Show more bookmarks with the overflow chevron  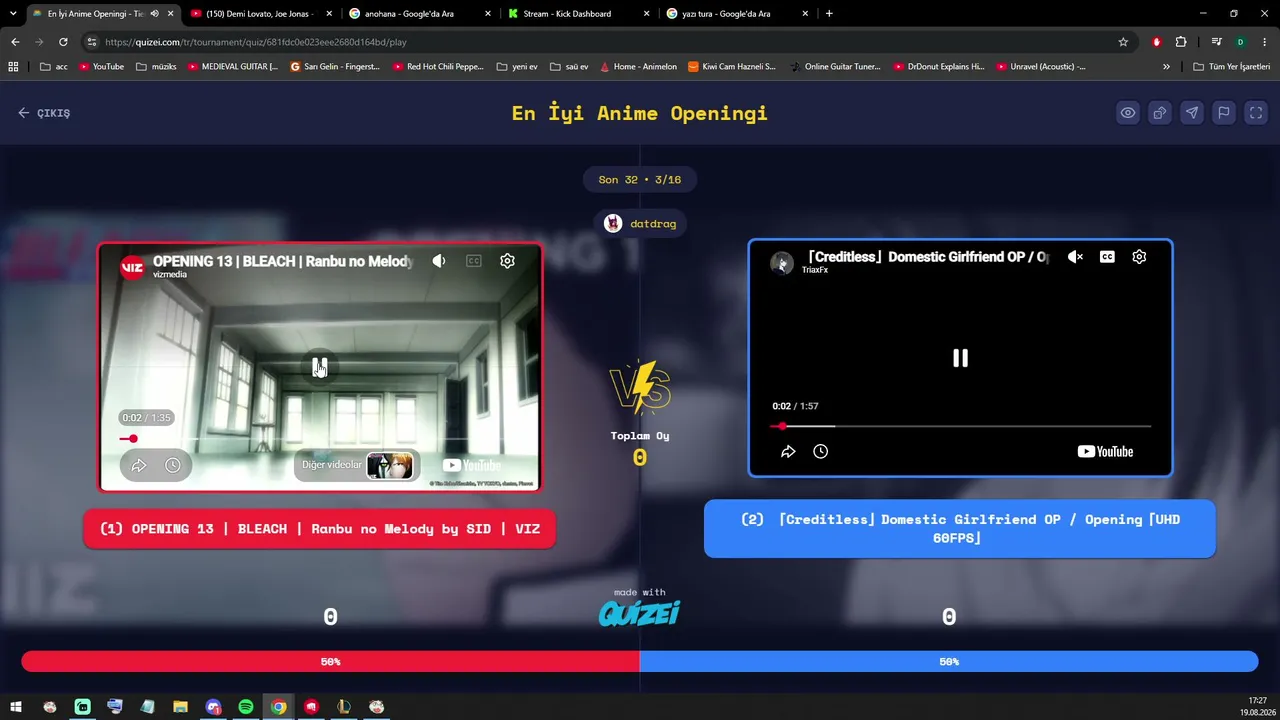[1166, 67]
